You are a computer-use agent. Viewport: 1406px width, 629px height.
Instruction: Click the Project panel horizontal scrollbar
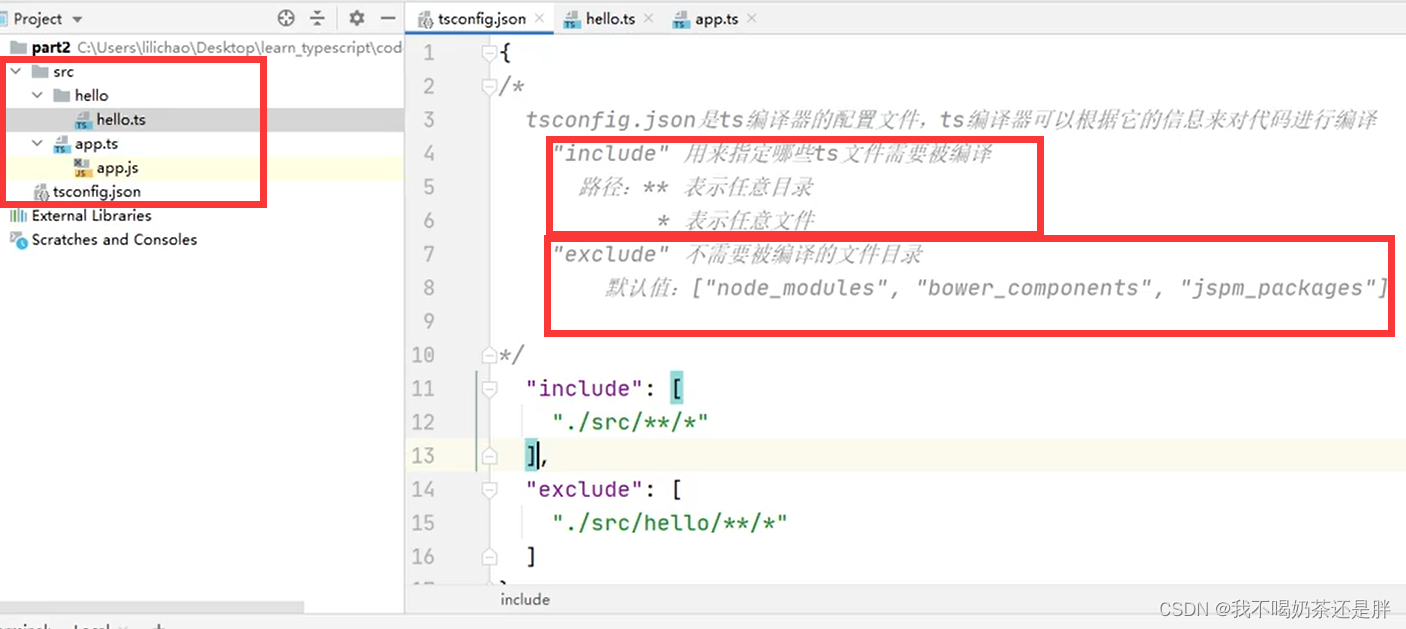[152, 607]
